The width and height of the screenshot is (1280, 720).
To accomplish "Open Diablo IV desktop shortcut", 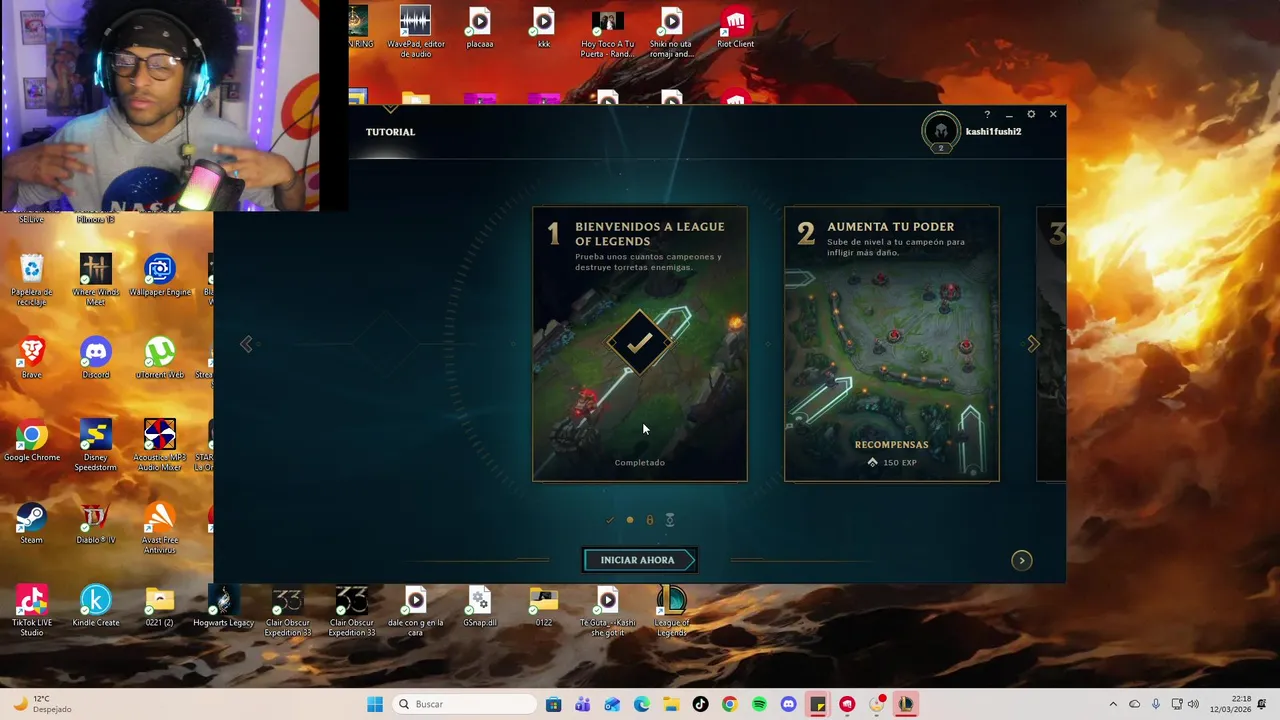I will coord(95,524).
